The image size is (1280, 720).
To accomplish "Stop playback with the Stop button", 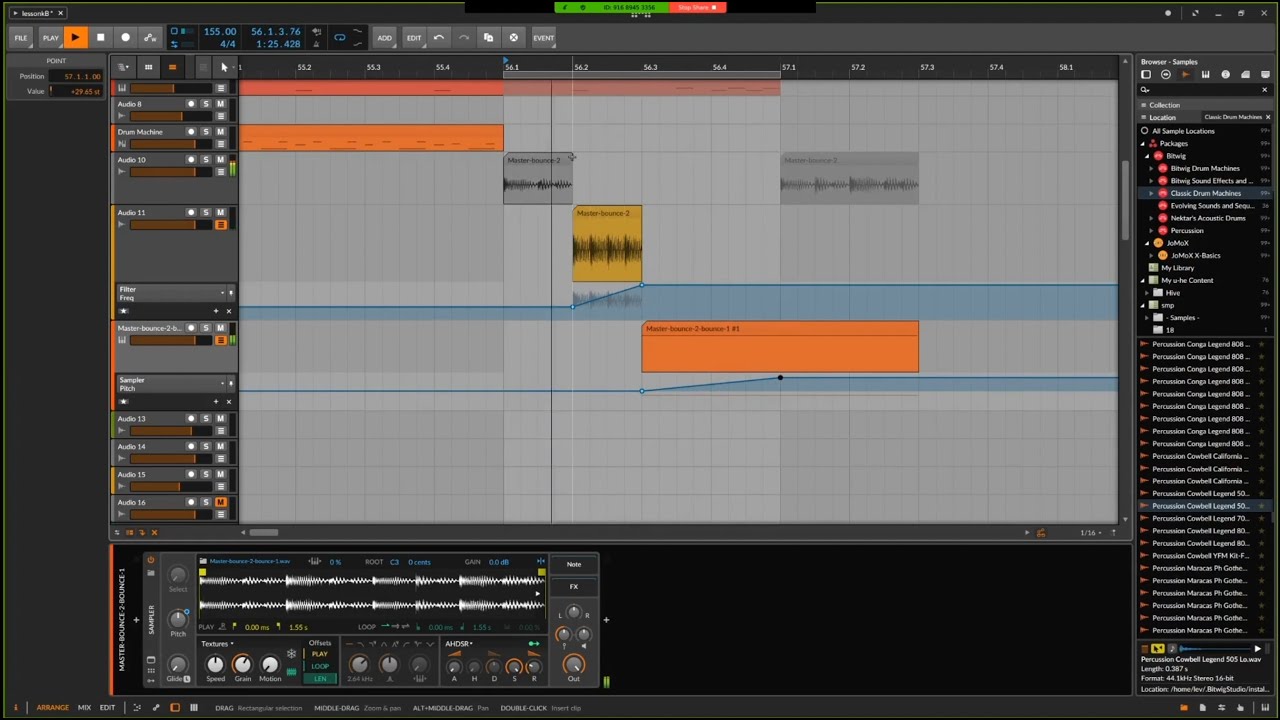I will point(100,38).
